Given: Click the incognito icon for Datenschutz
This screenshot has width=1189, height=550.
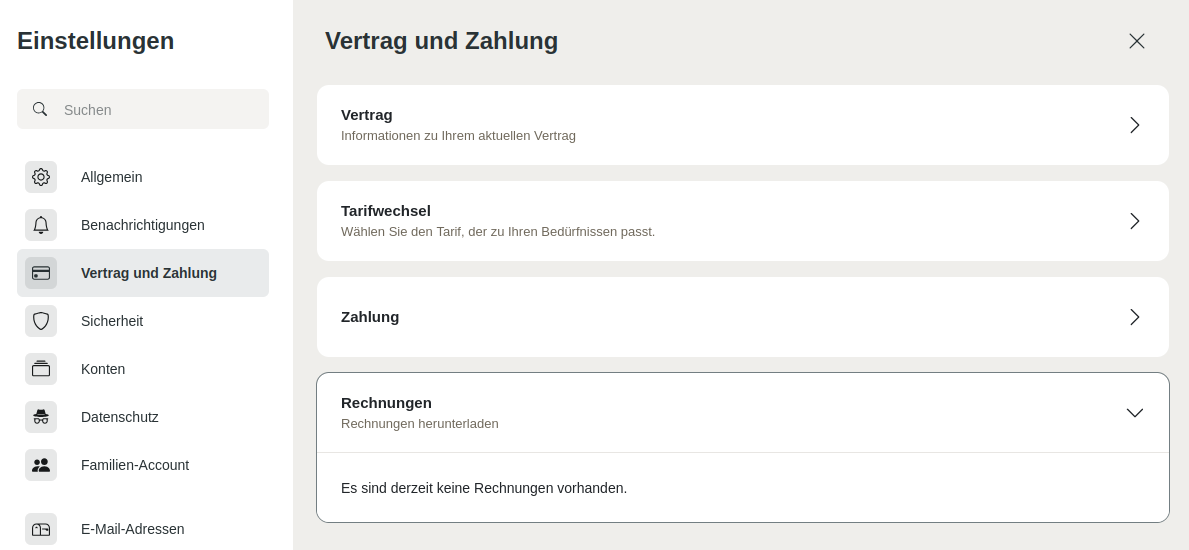Looking at the screenshot, I should pos(41,417).
